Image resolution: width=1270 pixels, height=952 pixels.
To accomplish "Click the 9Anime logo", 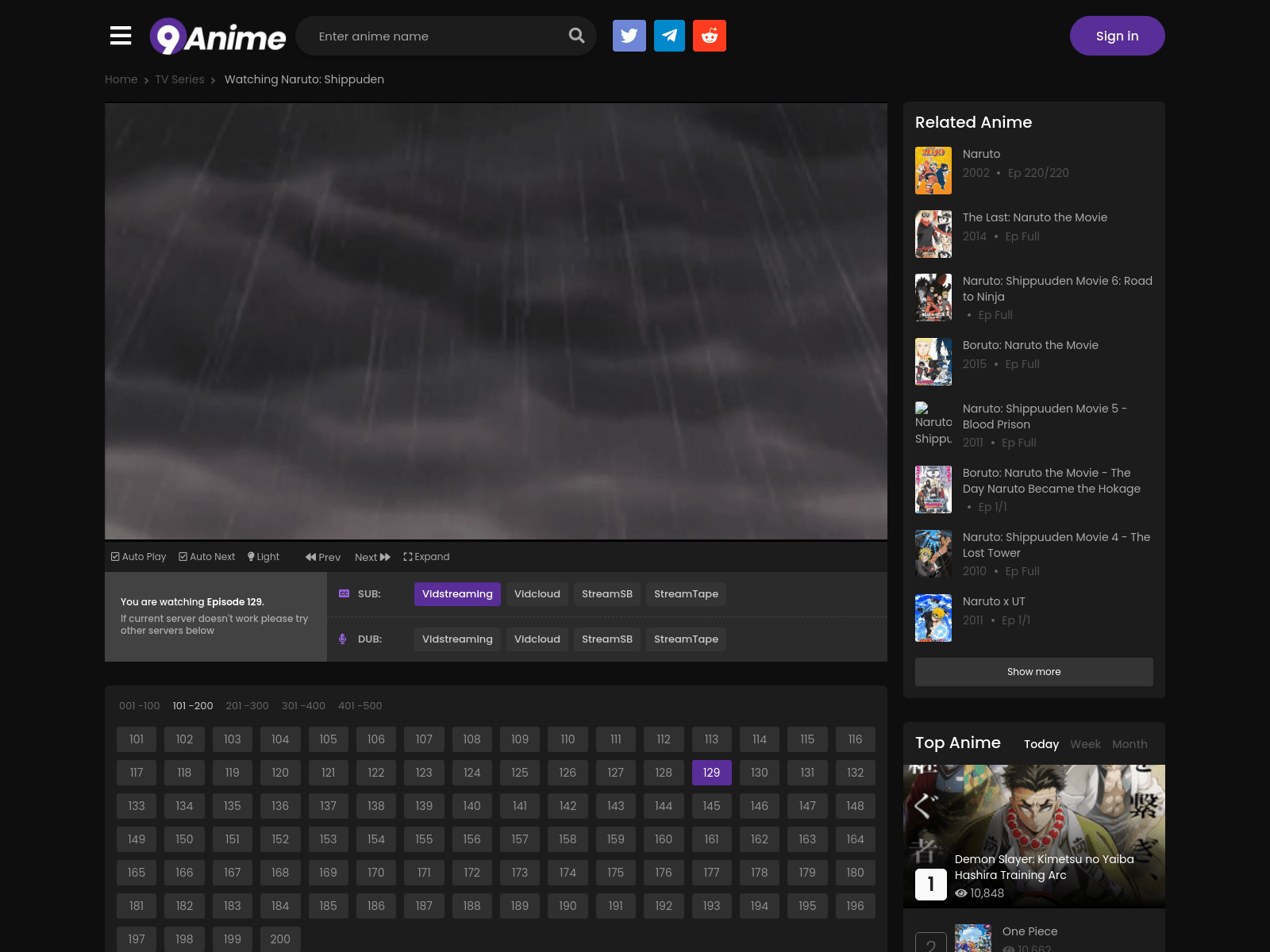I will [217, 36].
